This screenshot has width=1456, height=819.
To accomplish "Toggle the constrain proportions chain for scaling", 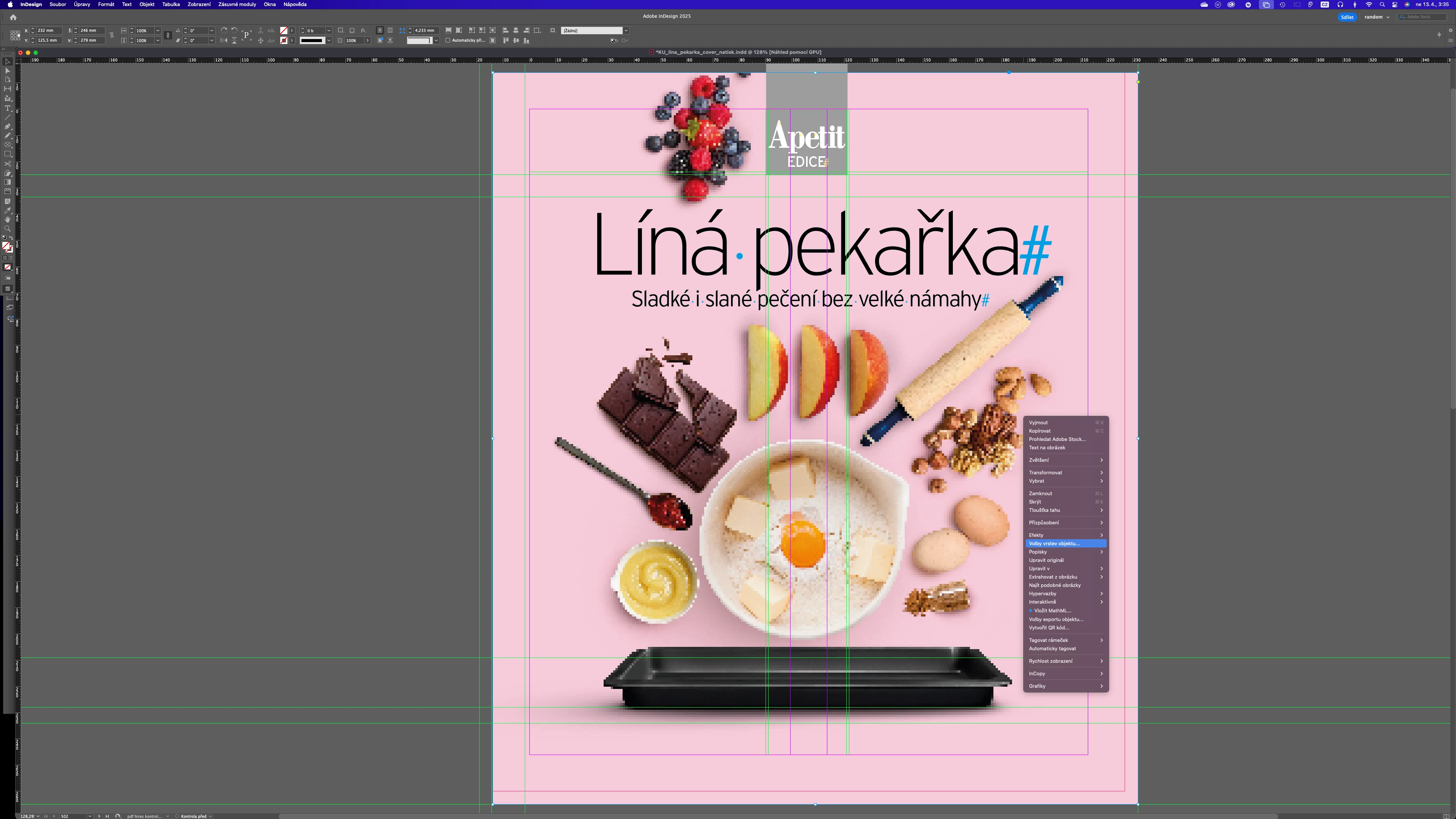I will tap(167, 35).
